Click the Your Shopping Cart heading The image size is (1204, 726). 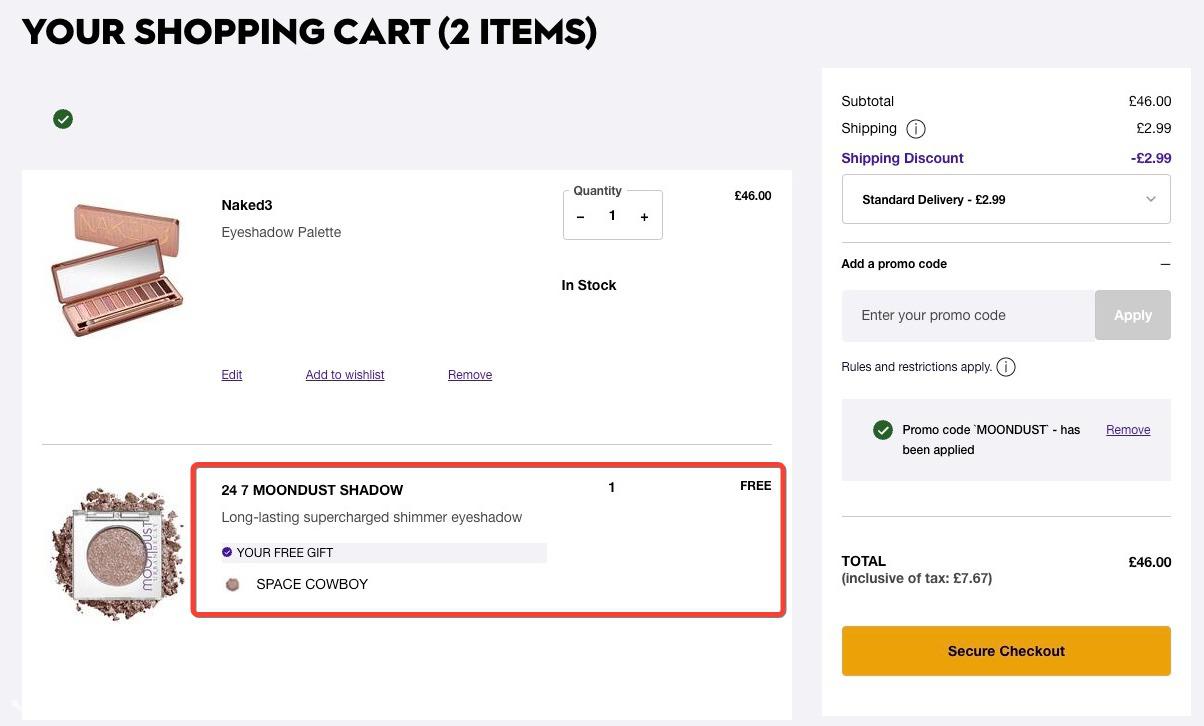coord(309,31)
